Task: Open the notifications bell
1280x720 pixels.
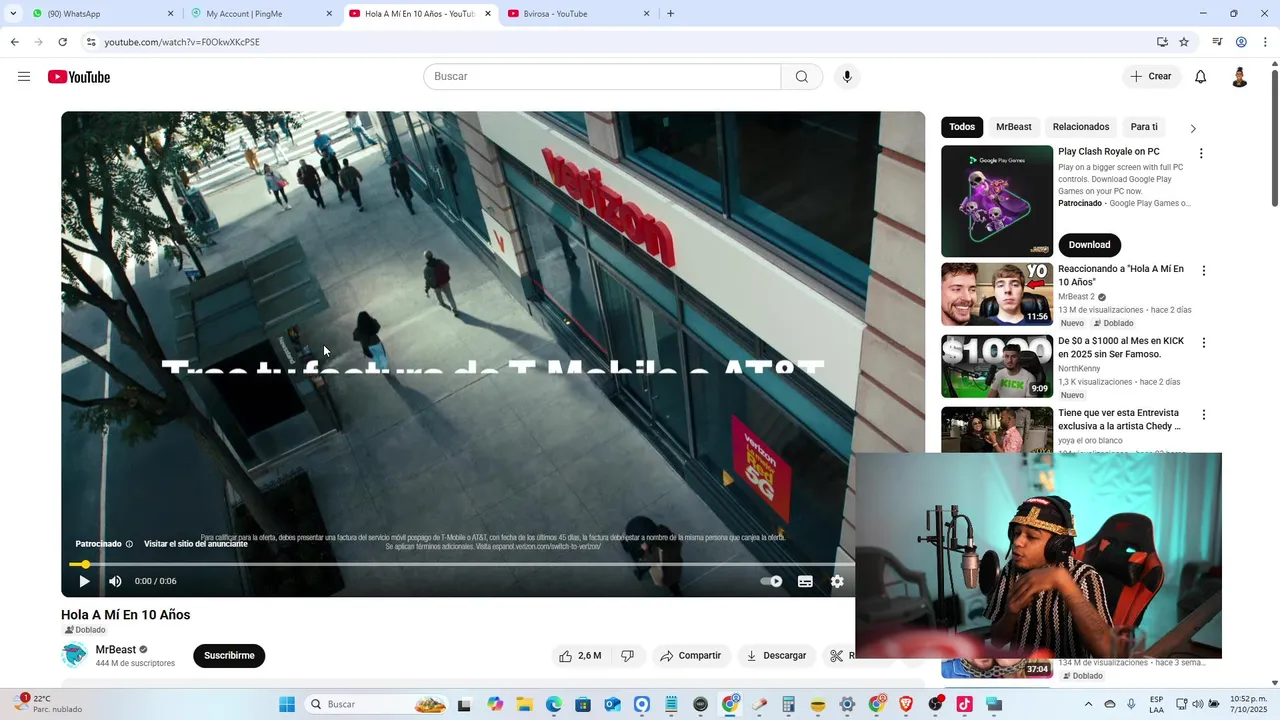Action: pyautogui.click(x=1200, y=77)
